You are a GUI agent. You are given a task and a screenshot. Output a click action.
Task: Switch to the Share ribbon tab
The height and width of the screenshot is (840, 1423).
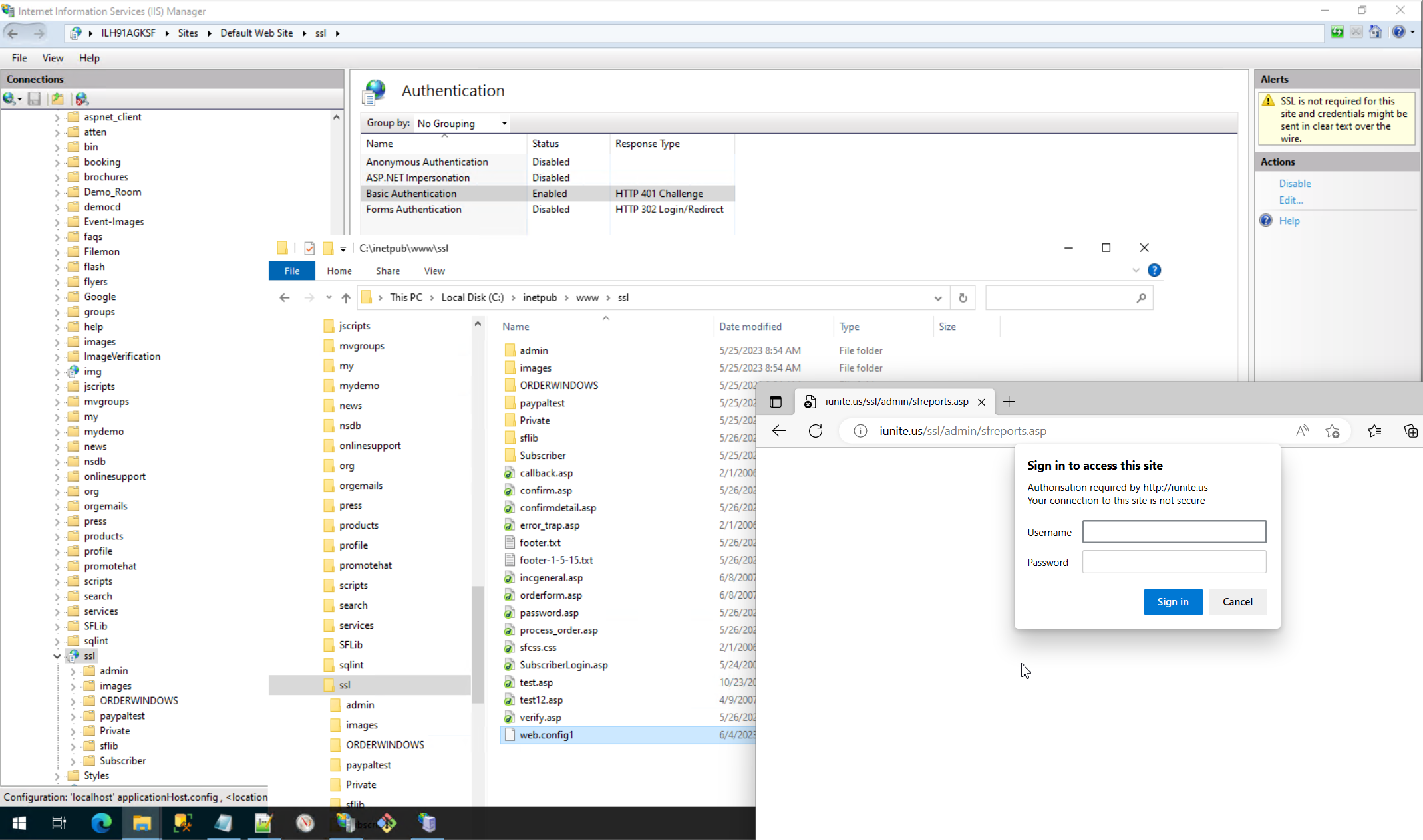pos(388,271)
